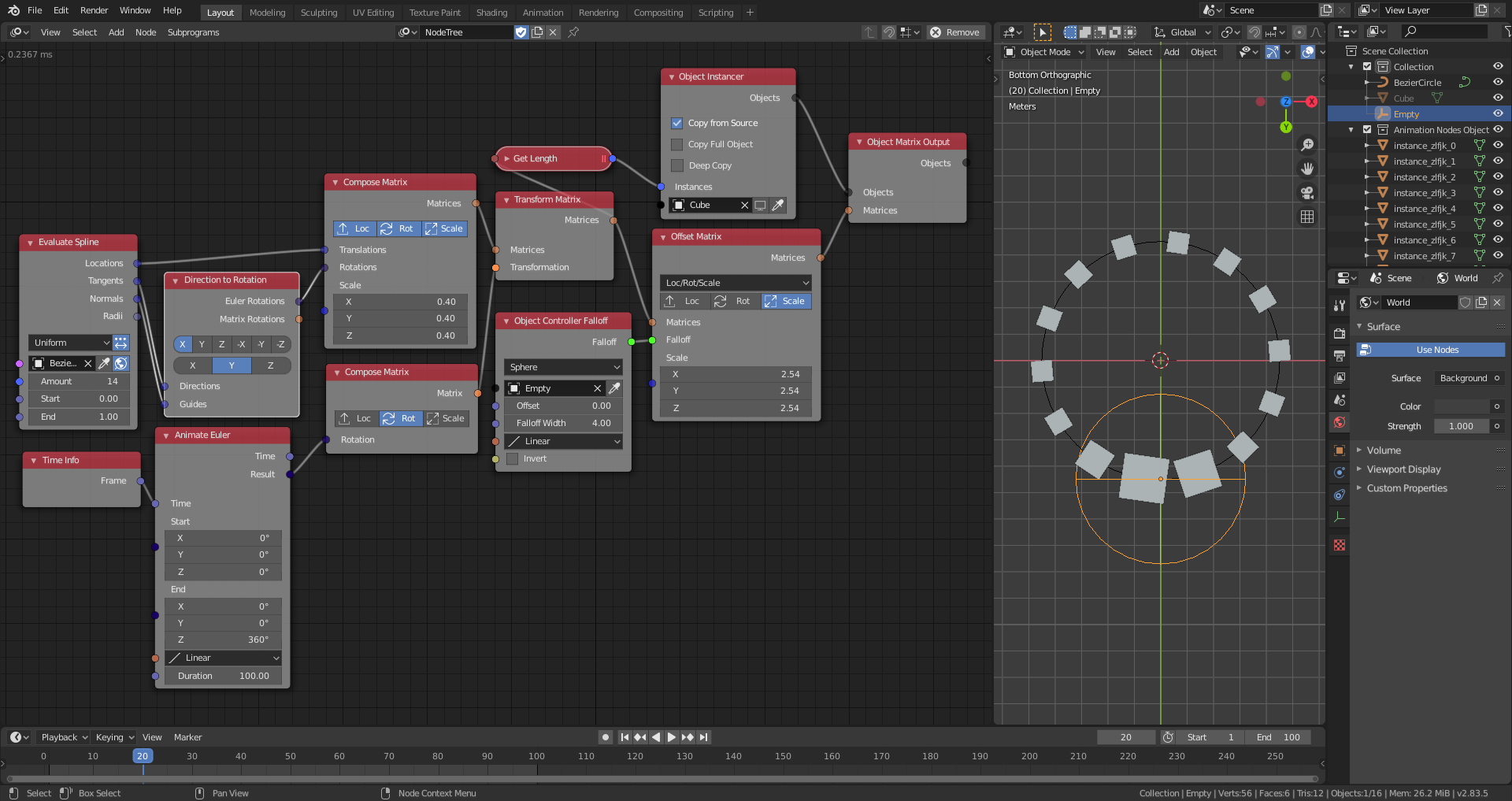This screenshot has width=1512, height=801.
Task: Open the View Layer properties tab icon
Action: (x=1340, y=378)
